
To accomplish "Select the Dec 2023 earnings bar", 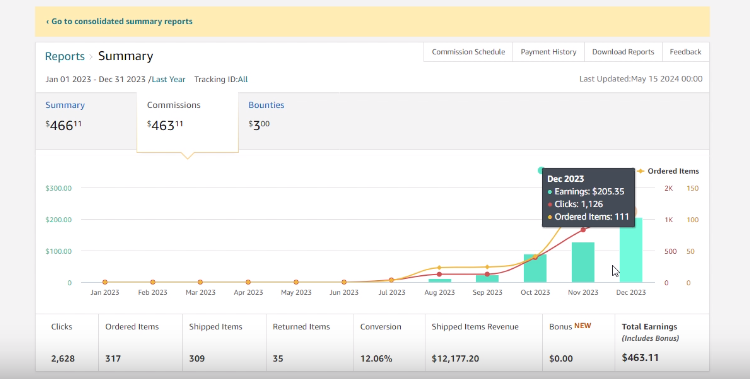I will [x=631, y=250].
